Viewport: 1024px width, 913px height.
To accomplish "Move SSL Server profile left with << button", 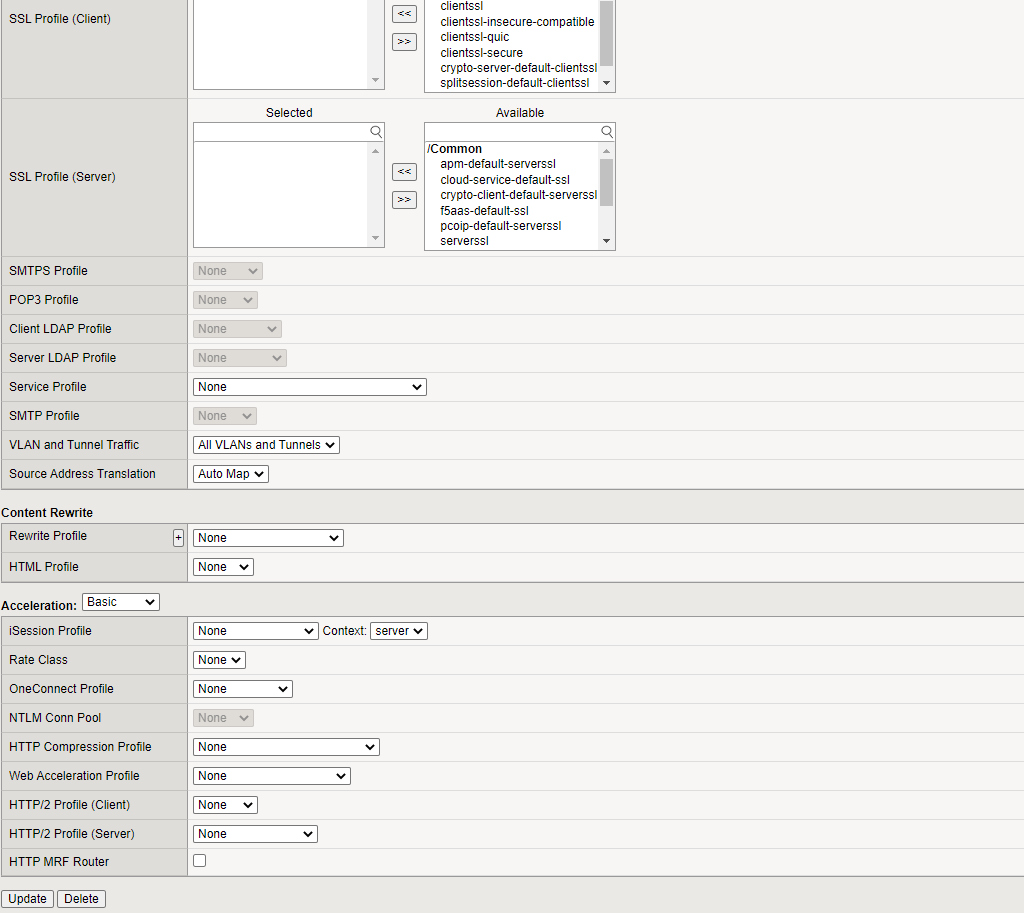I will coord(404,172).
